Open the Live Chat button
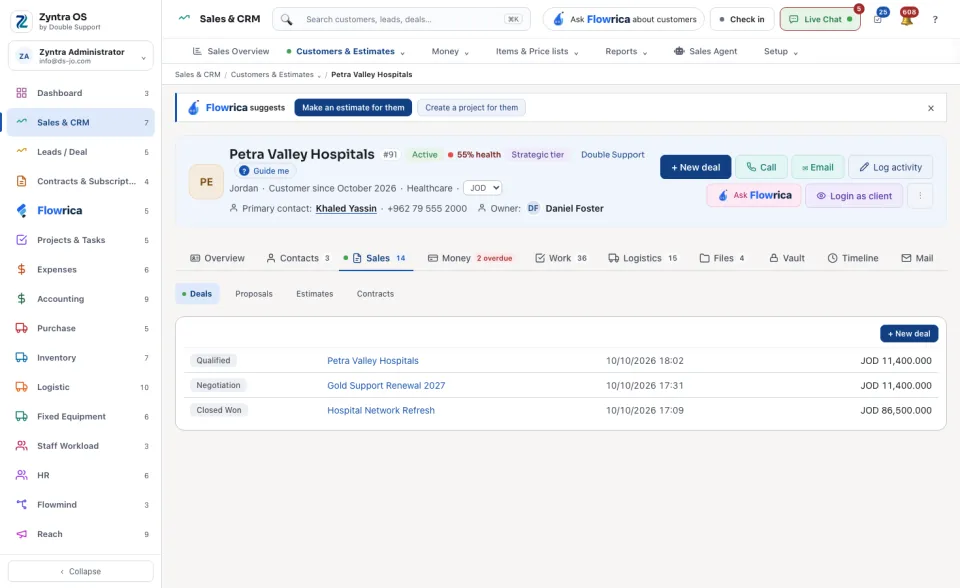Viewport: 960px width, 588px height. point(820,20)
